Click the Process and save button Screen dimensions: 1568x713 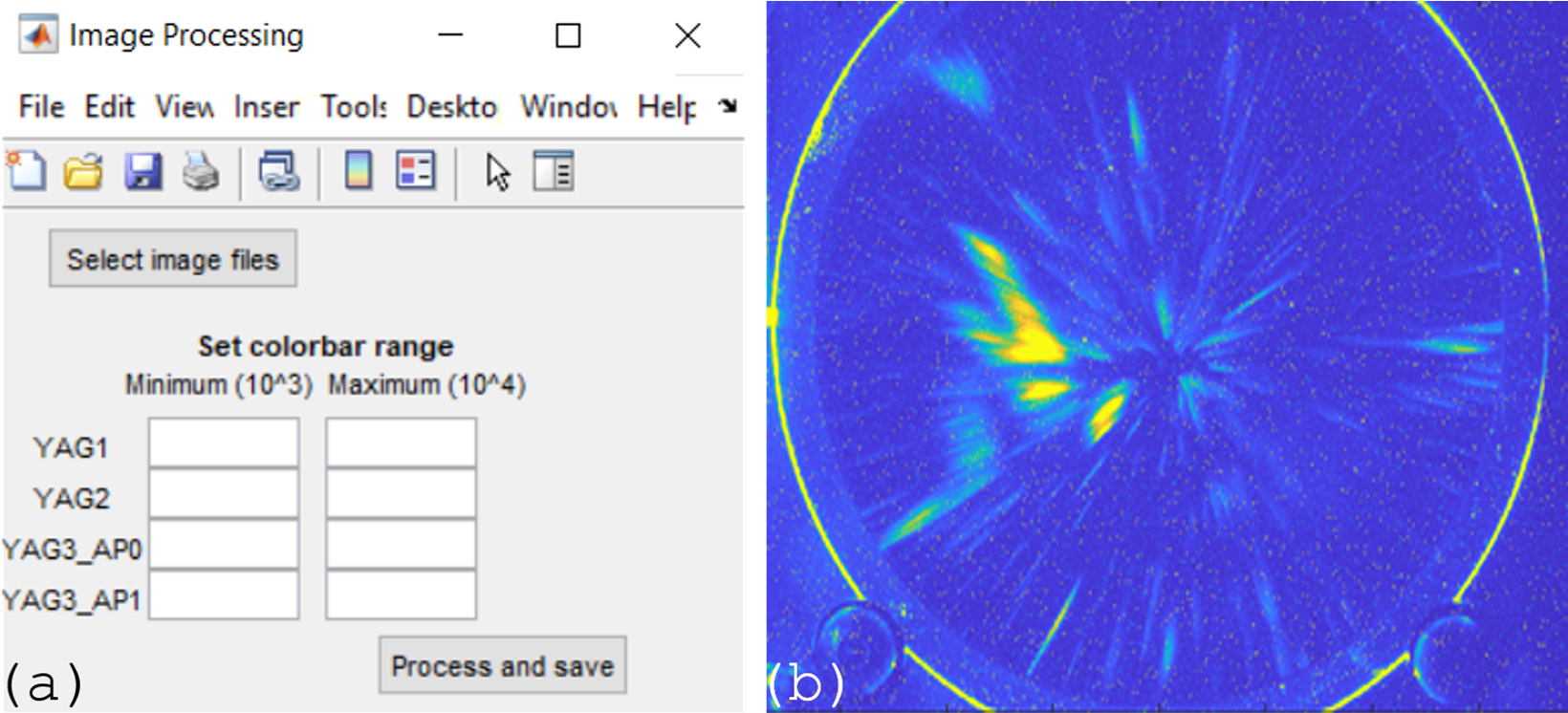coord(503,665)
